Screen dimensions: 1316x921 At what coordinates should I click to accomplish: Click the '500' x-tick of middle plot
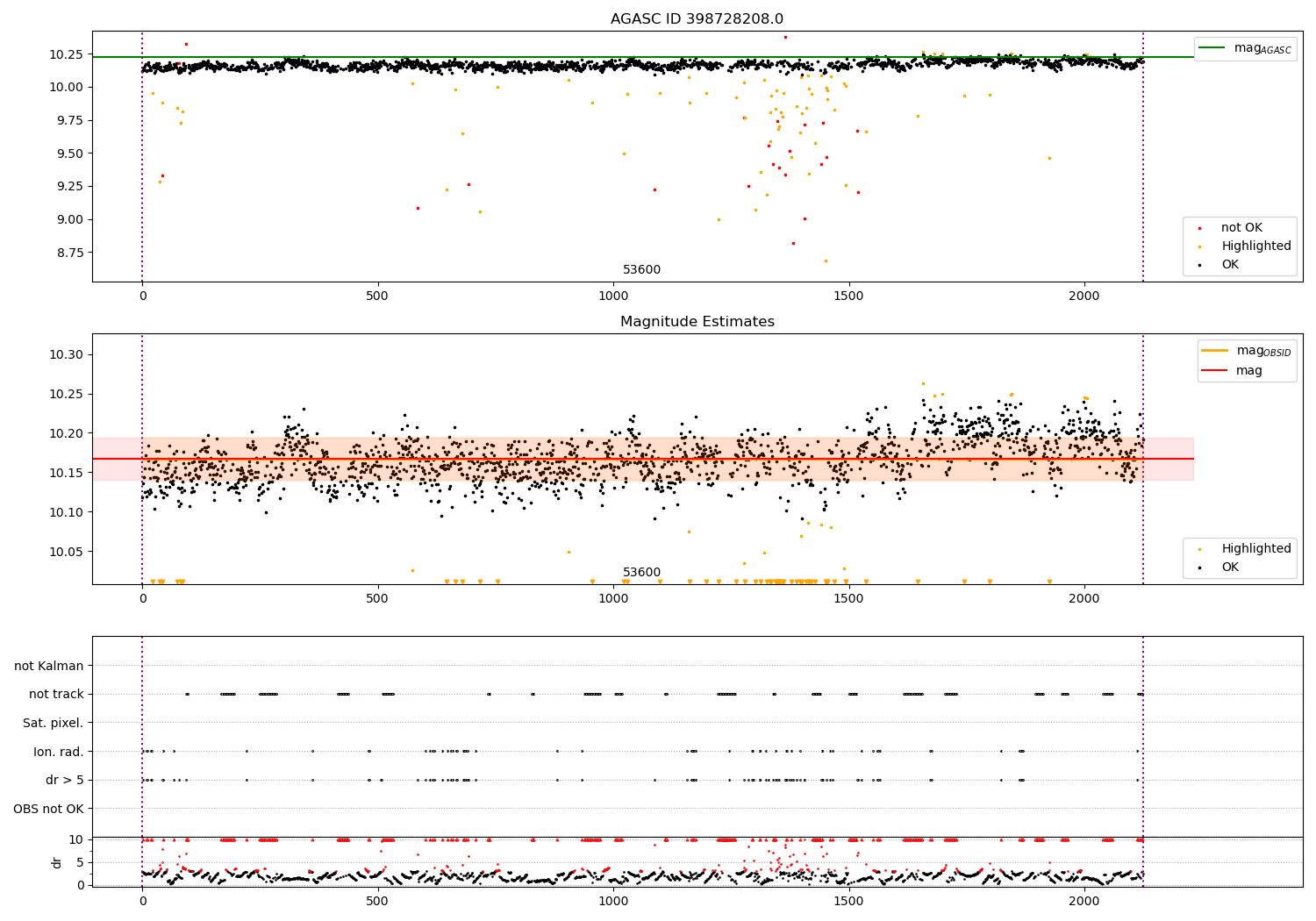378,599
